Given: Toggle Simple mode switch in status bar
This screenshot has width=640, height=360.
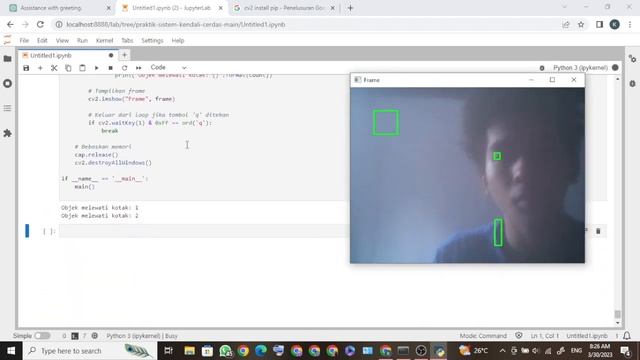Looking at the screenshot, I should [x=42, y=336].
